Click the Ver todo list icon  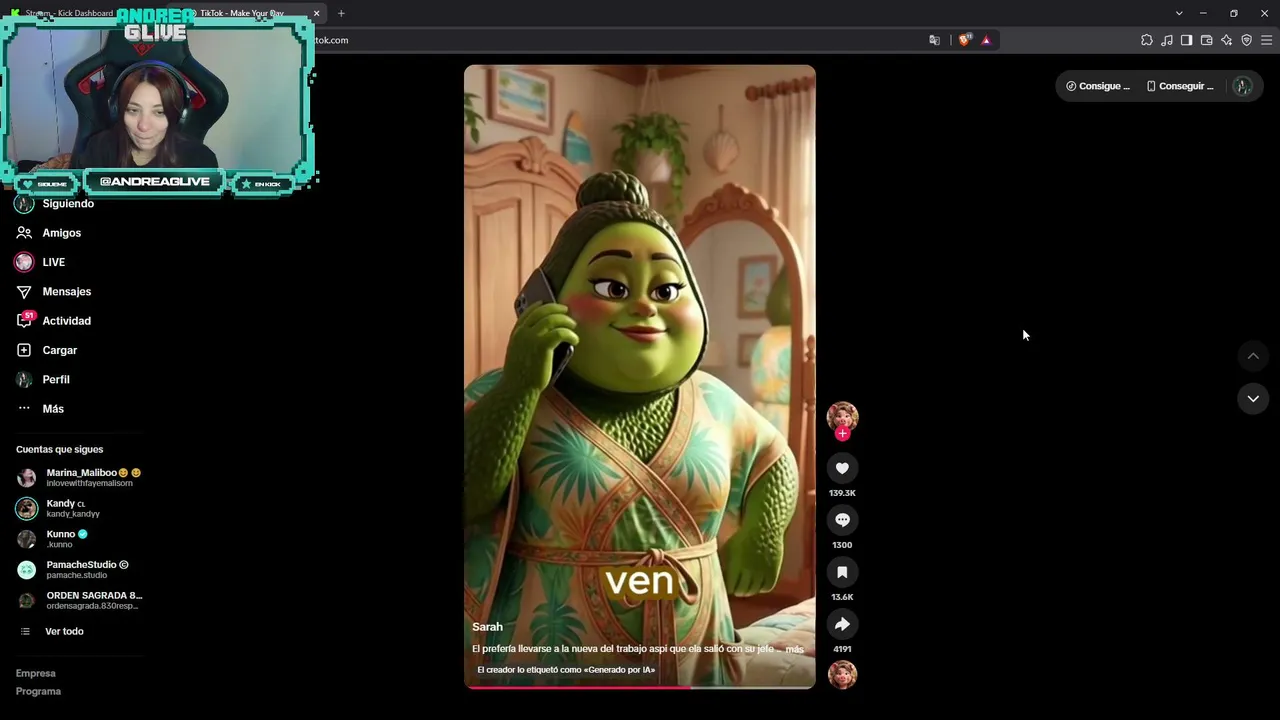point(25,632)
